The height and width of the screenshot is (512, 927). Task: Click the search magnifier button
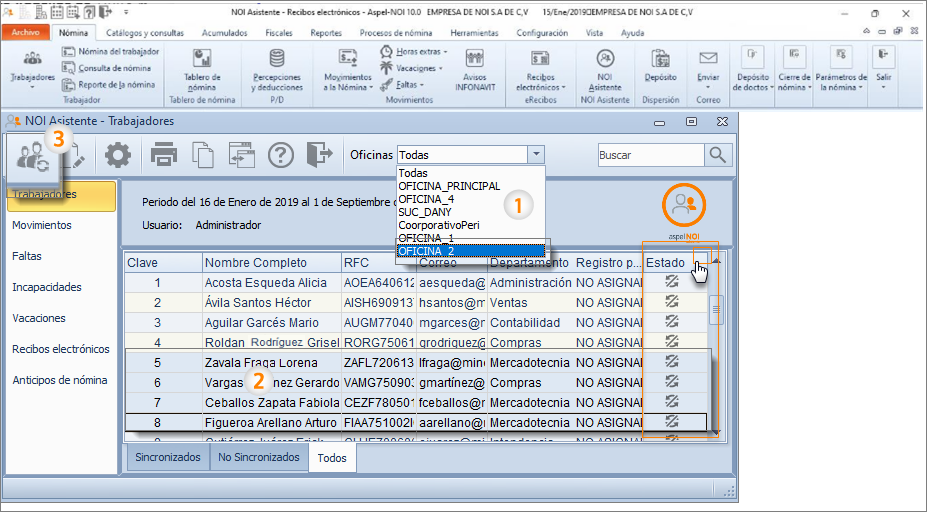[x=718, y=154]
